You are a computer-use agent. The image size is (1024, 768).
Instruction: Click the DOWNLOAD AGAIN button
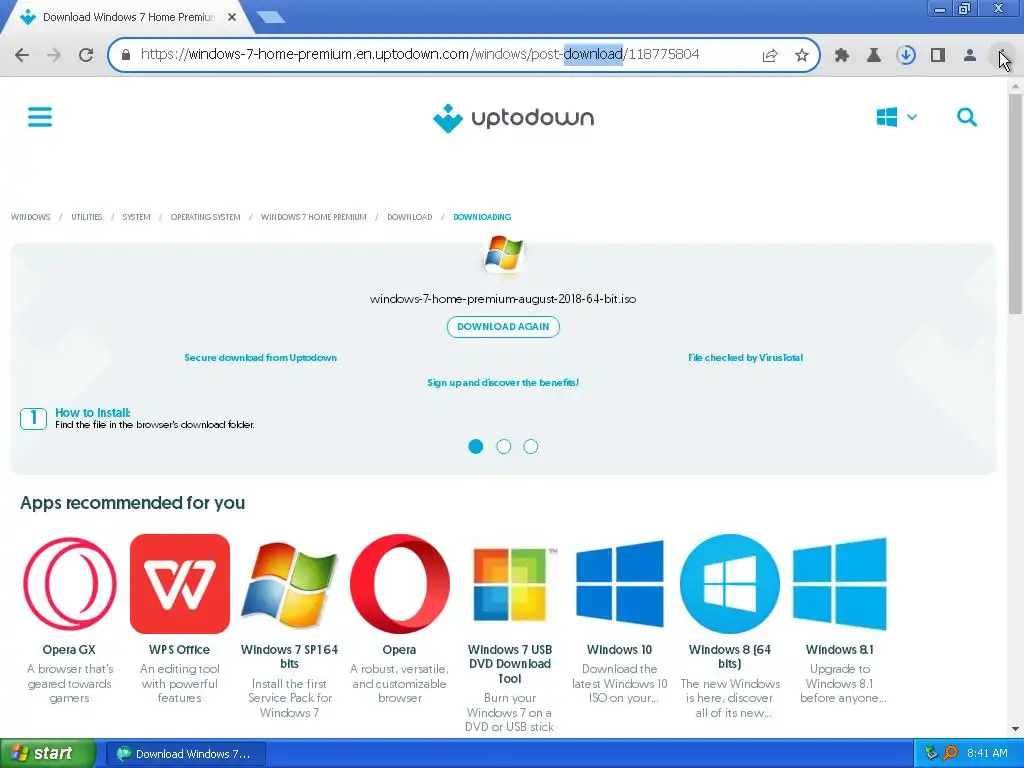tap(503, 327)
